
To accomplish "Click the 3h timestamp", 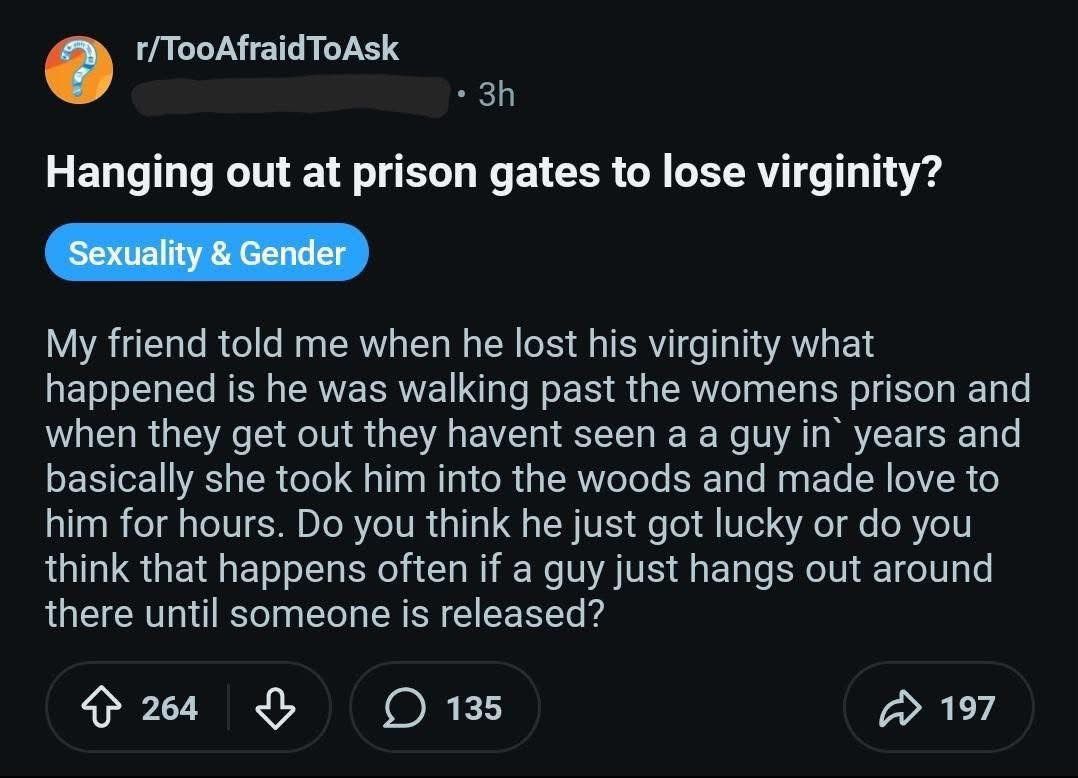I will click(x=498, y=95).
